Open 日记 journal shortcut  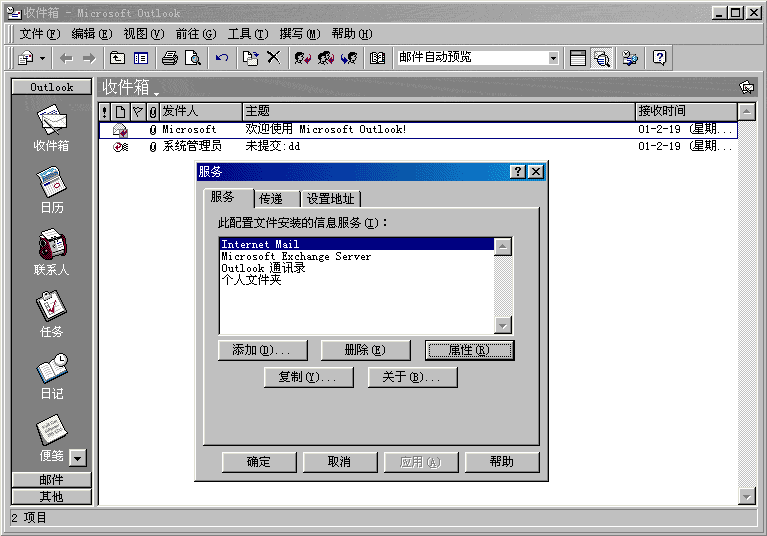(51, 376)
